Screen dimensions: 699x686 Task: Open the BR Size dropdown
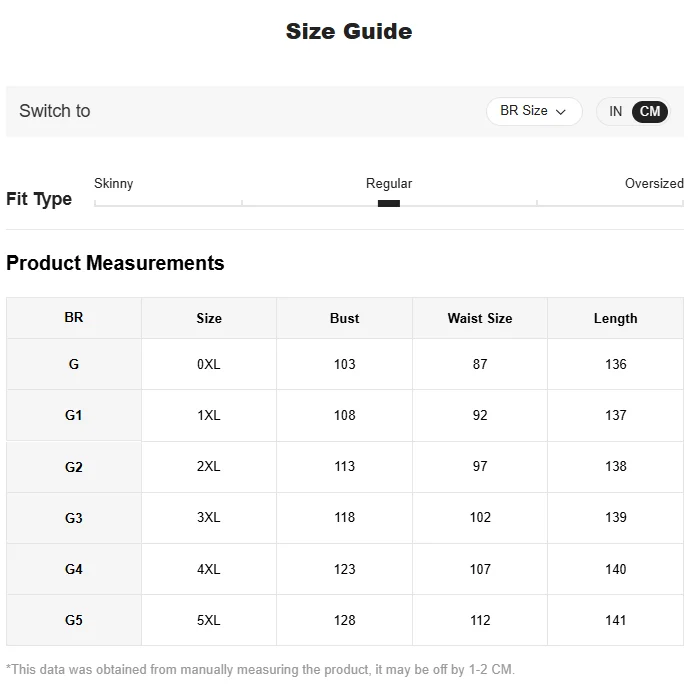pos(533,111)
